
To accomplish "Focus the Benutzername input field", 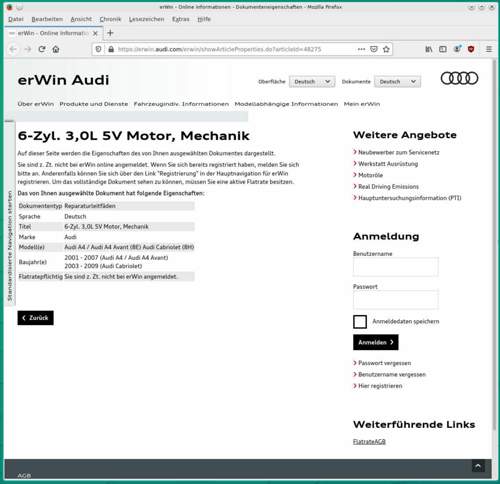I will (396, 267).
